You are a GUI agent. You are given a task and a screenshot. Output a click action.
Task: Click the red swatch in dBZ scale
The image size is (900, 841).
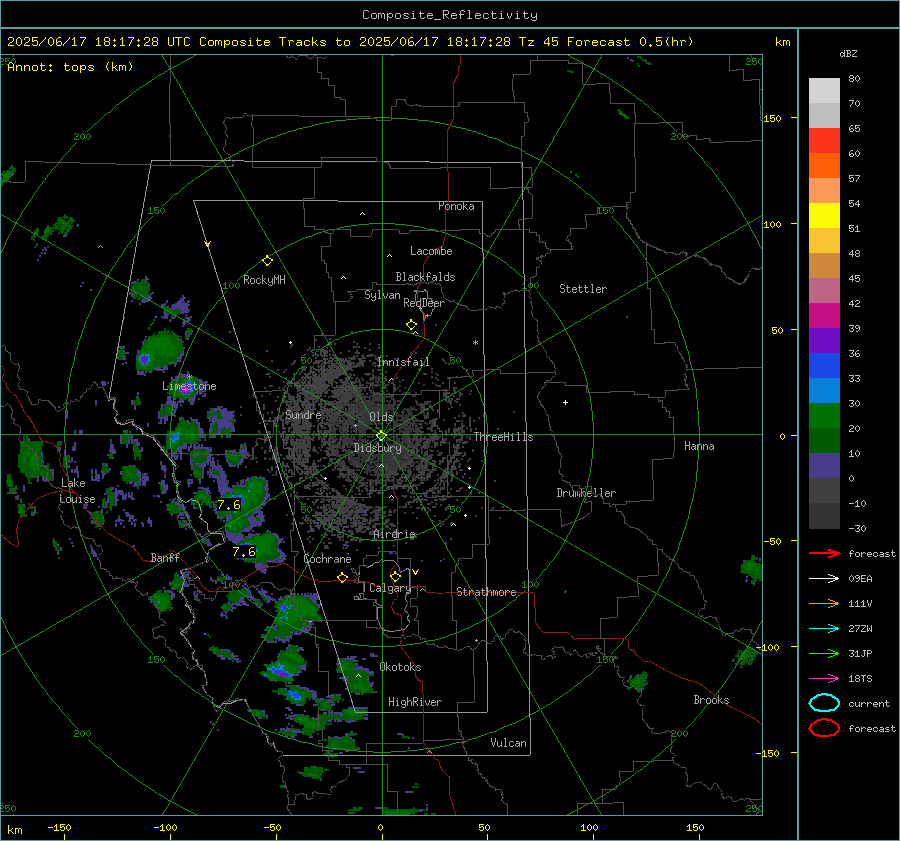[x=824, y=141]
